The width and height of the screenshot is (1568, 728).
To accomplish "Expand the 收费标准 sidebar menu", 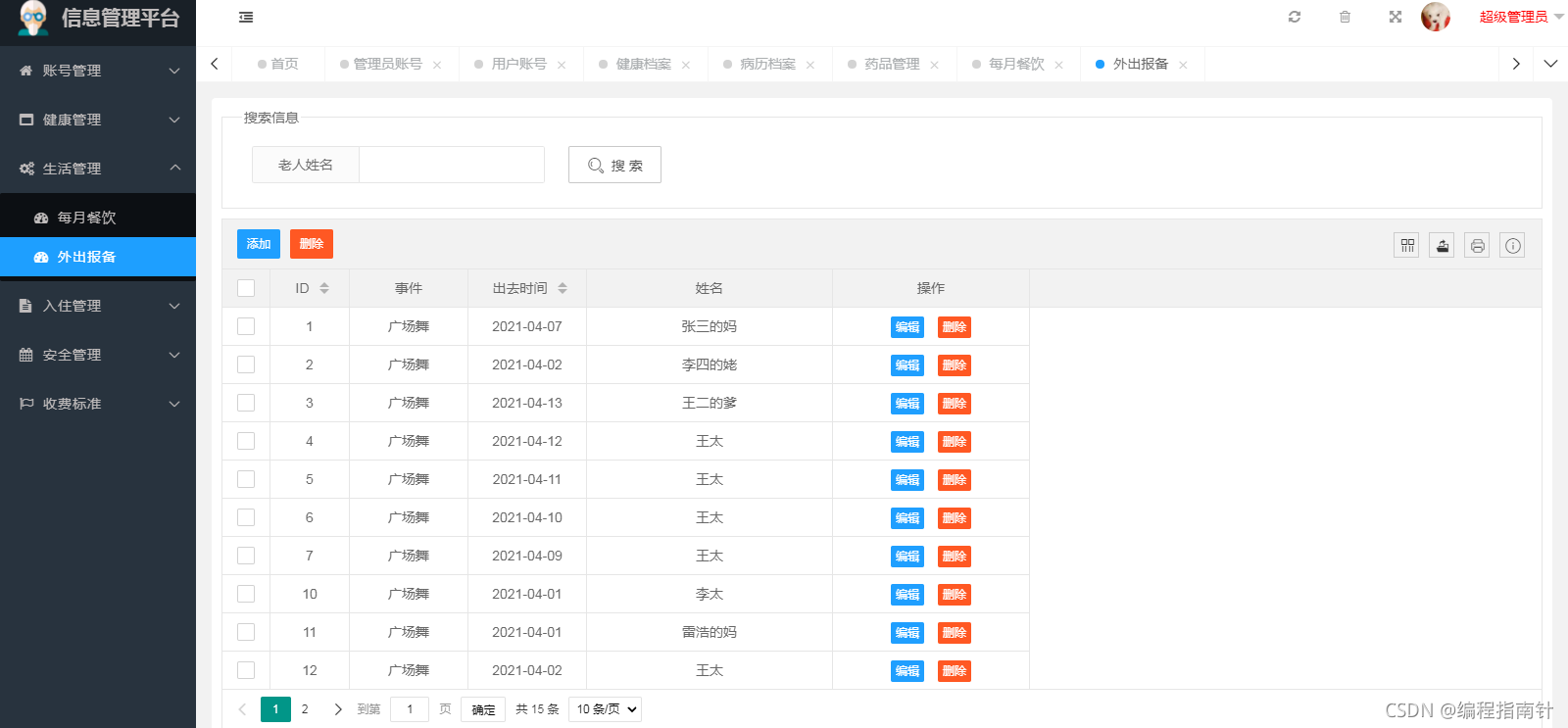I will point(98,404).
